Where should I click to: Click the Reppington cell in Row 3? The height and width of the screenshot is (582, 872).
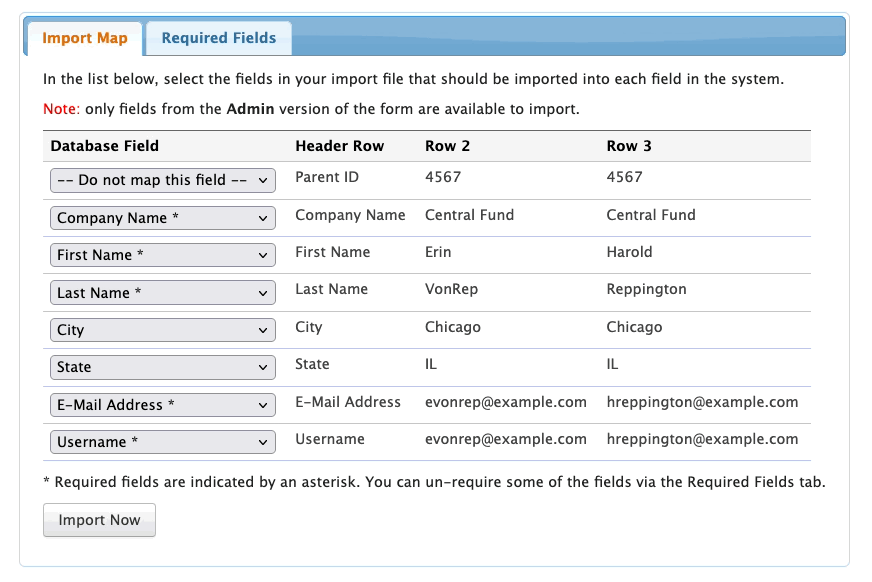[646, 289]
